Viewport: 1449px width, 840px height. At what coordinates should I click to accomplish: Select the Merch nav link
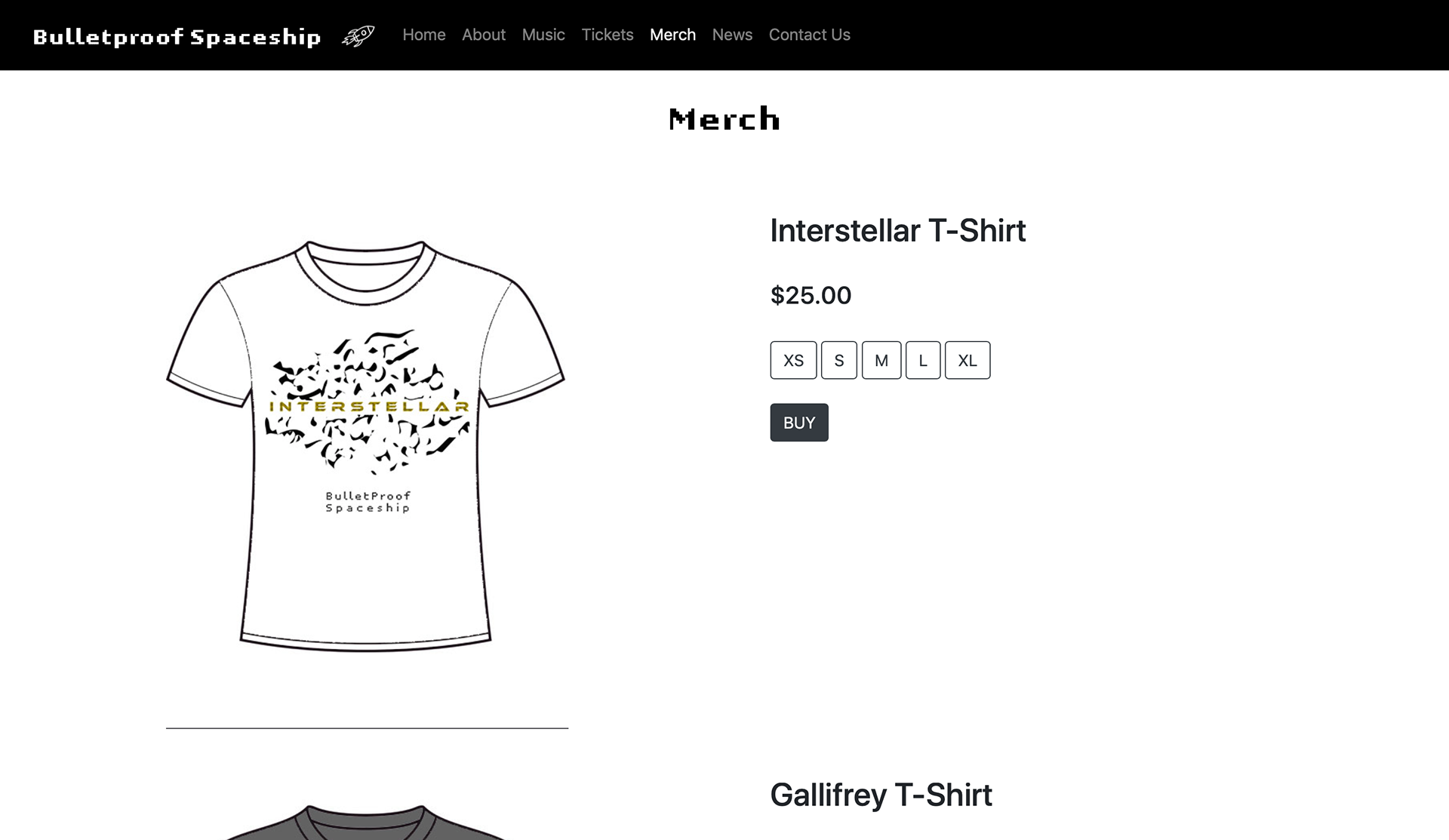pyautogui.click(x=672, y=35)
